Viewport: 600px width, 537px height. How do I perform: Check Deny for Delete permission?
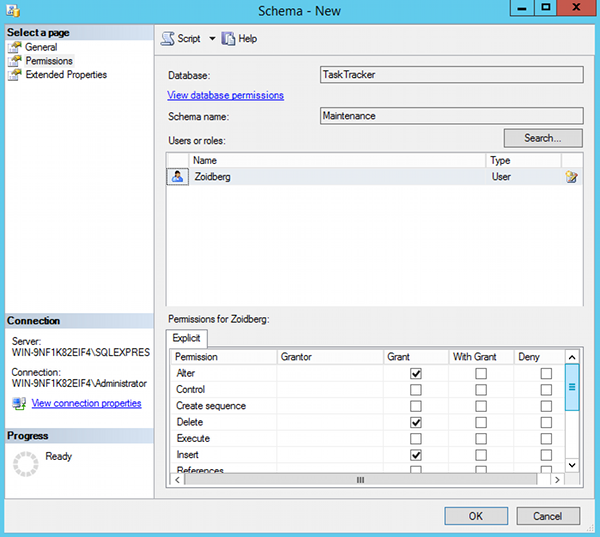546,422
